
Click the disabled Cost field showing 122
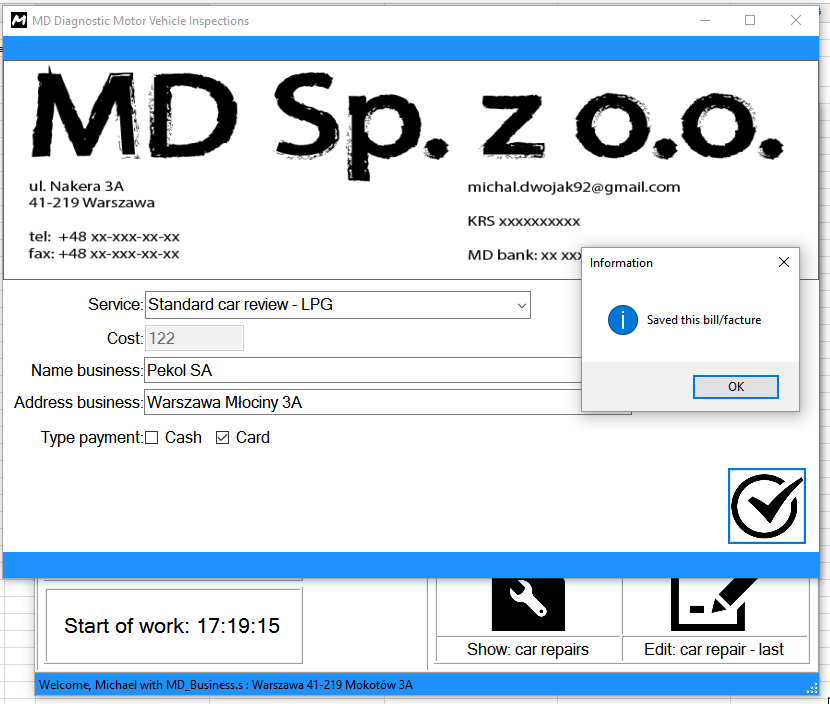click(194, 338)
